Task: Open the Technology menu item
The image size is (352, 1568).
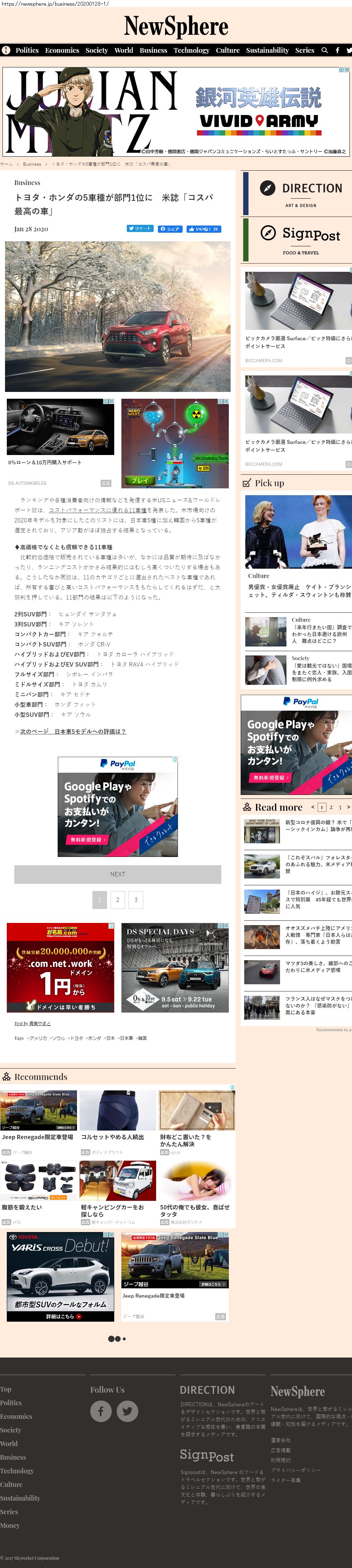Action: point(191,51)
